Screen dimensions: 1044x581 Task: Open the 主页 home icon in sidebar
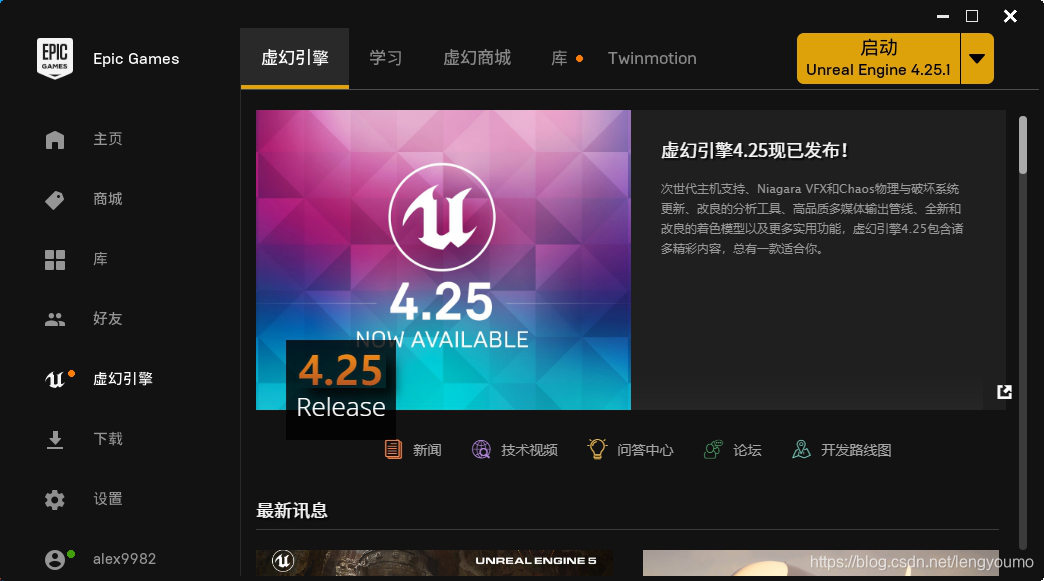55,139
